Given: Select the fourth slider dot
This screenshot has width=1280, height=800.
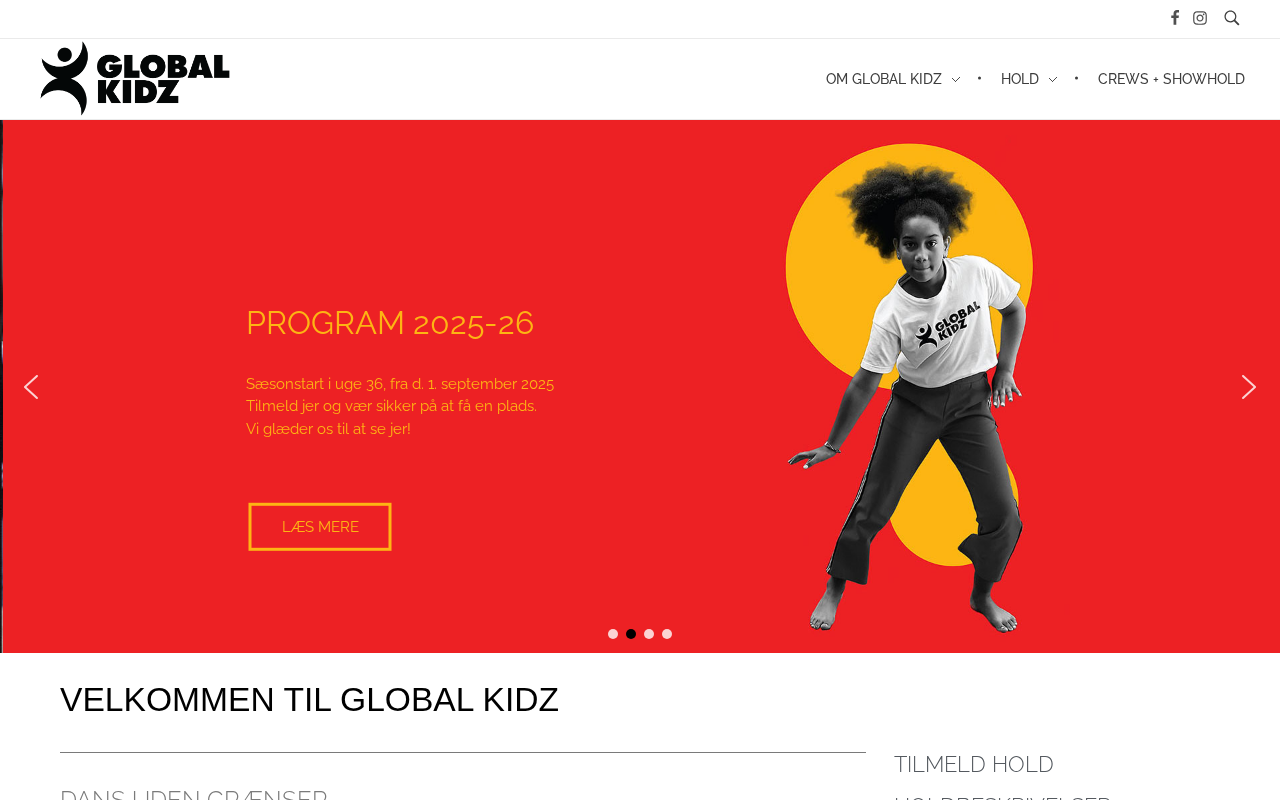Looking at the screenshot, I should [x=667, y=634].
